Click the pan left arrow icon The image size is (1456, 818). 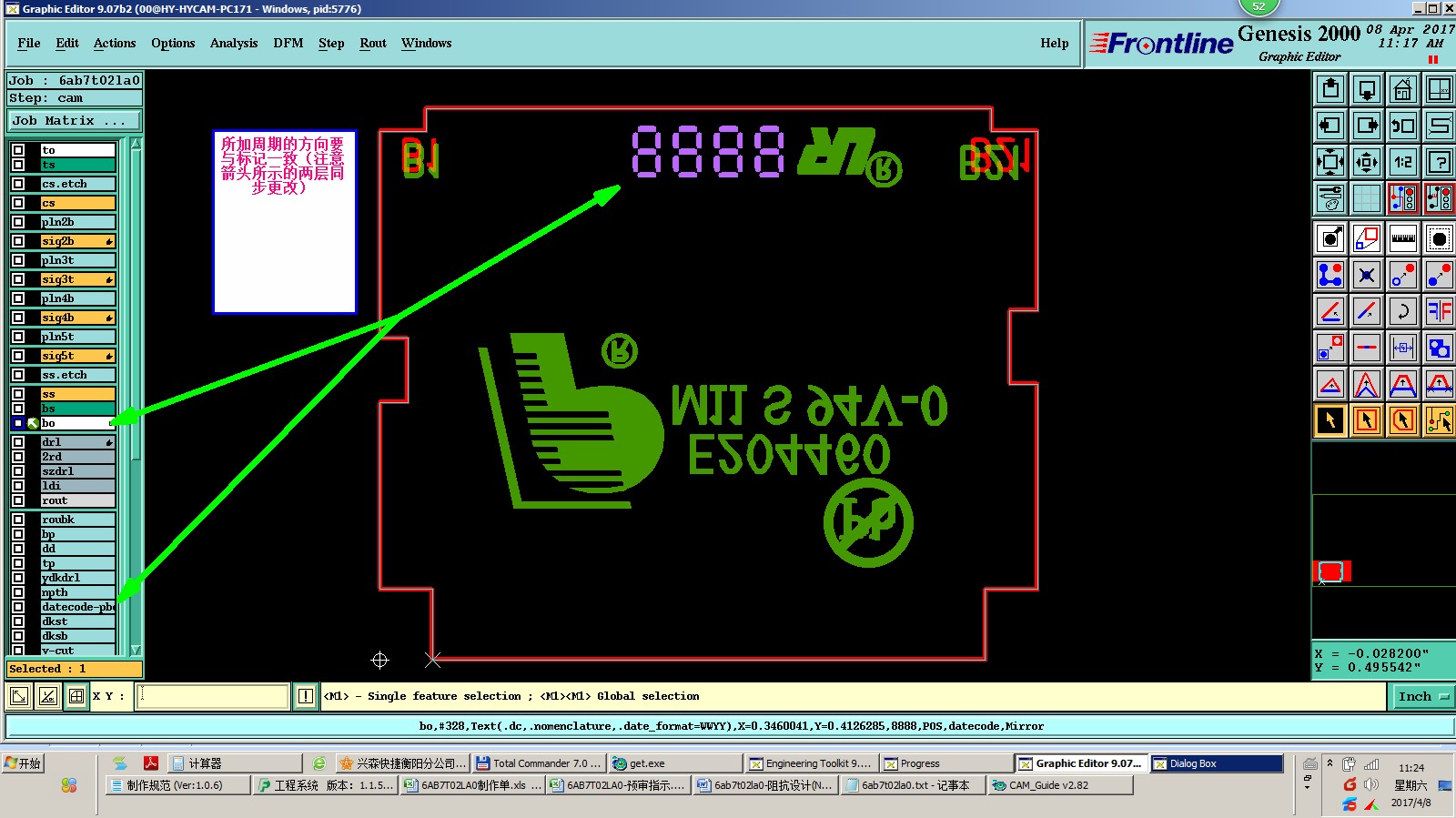tap(1330, 126)
